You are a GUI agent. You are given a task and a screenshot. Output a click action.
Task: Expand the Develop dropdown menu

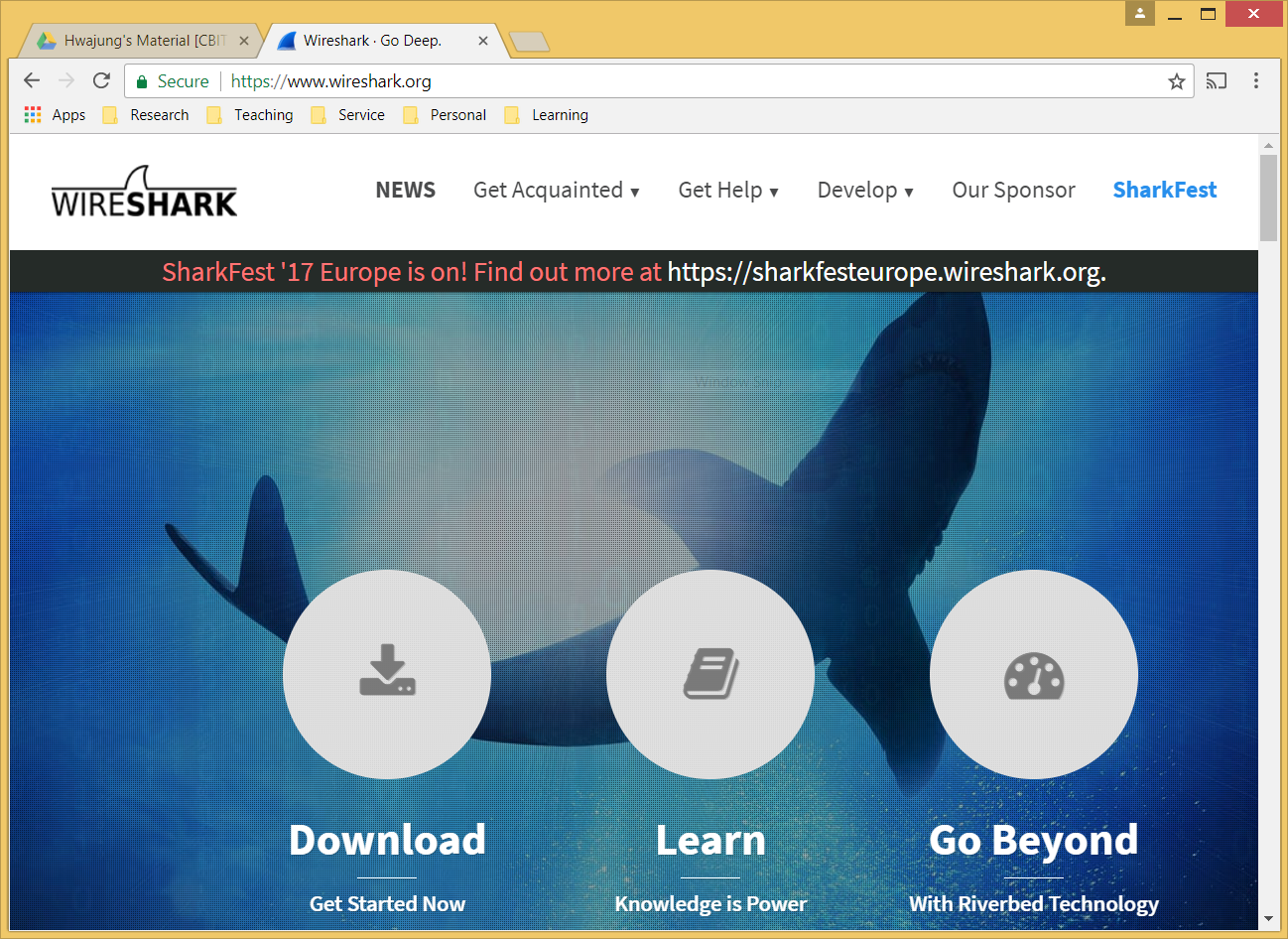coord(865,190)
